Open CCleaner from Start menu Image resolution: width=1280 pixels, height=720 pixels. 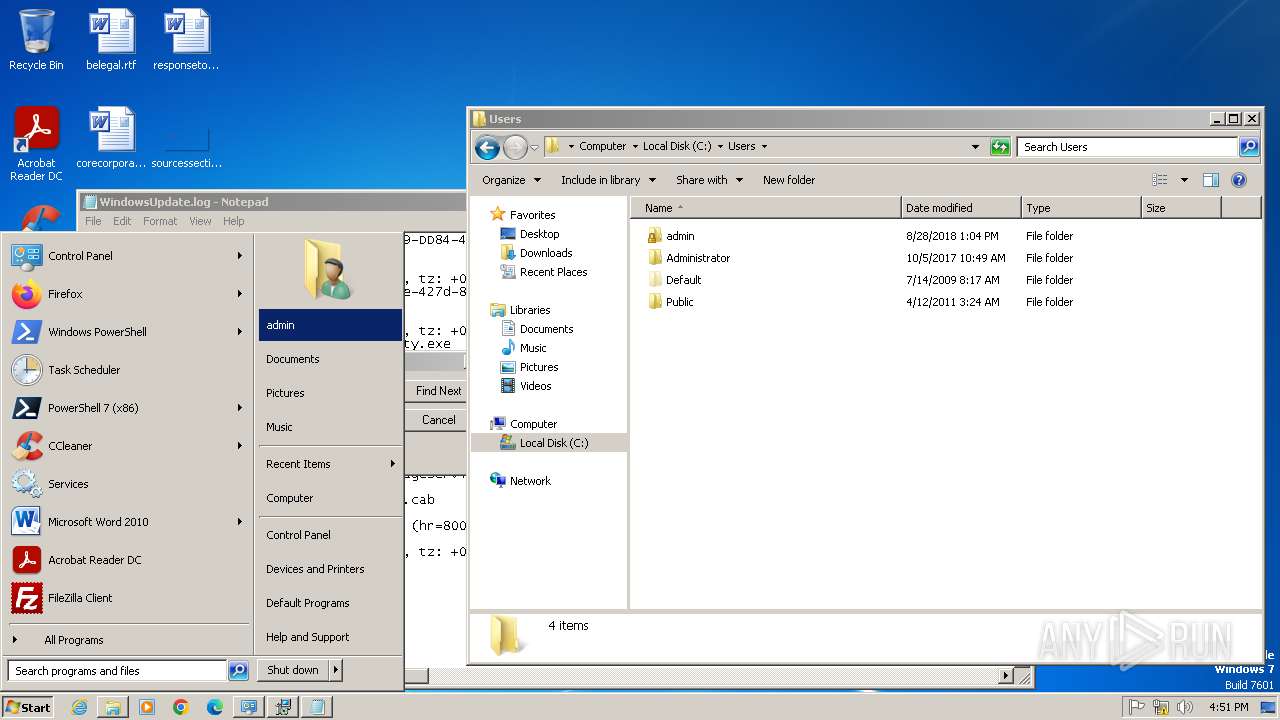[x=126, y=446]
